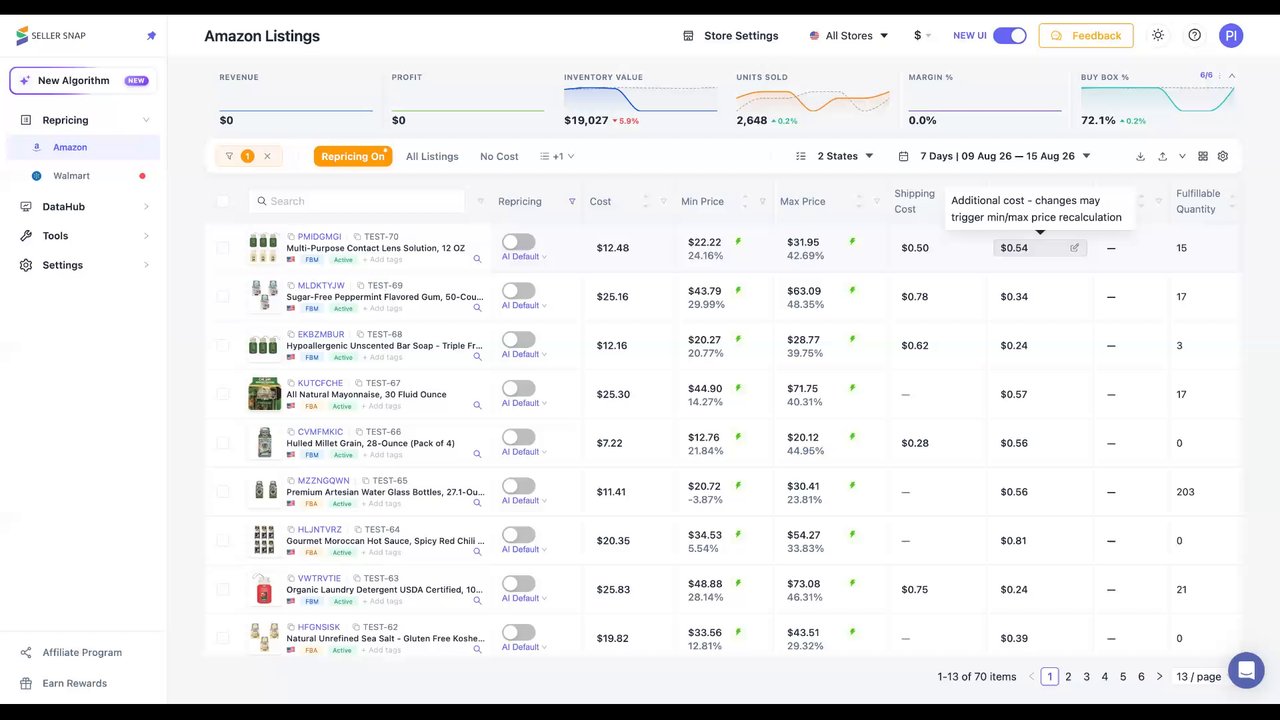Image resolution: width=1280 pixels, height=720 pixels.
Task: Copy the TEST-69 SKU
Action: tap(359, 286)
